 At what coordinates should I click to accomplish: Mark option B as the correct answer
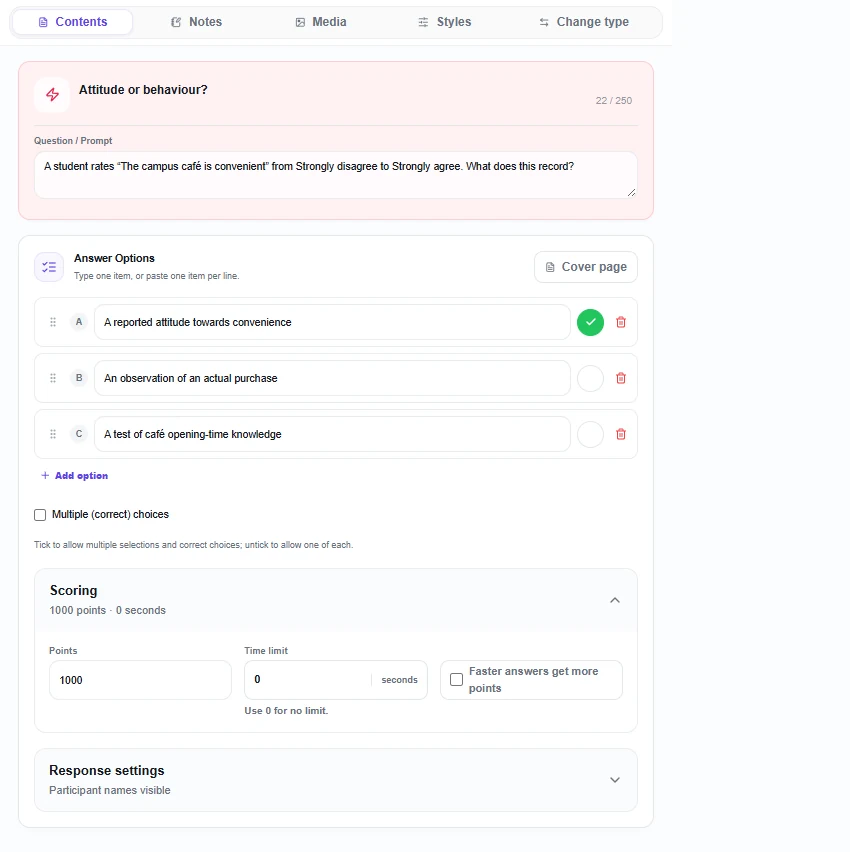point(590,378)
